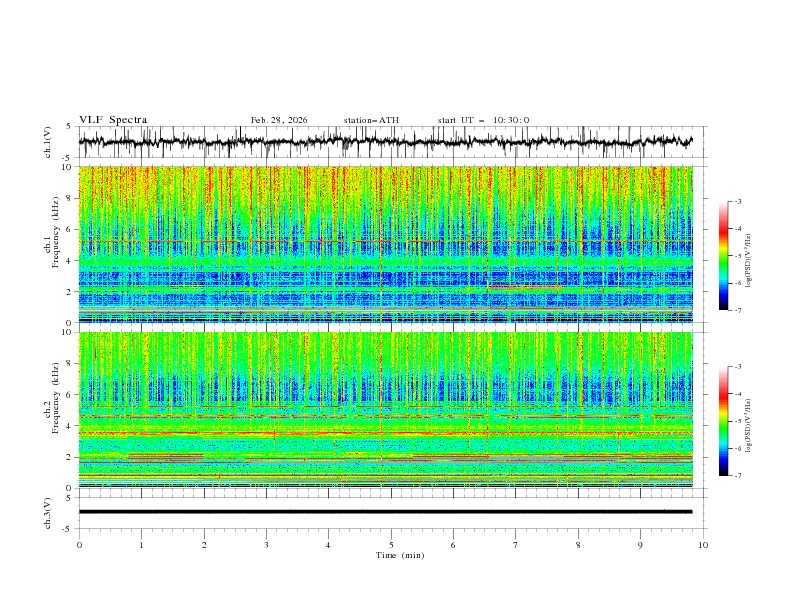This screenshot has height=612, width=792.
Task: Click the ch.1 voltage waveform trace
Action: [x=385, y=142]
